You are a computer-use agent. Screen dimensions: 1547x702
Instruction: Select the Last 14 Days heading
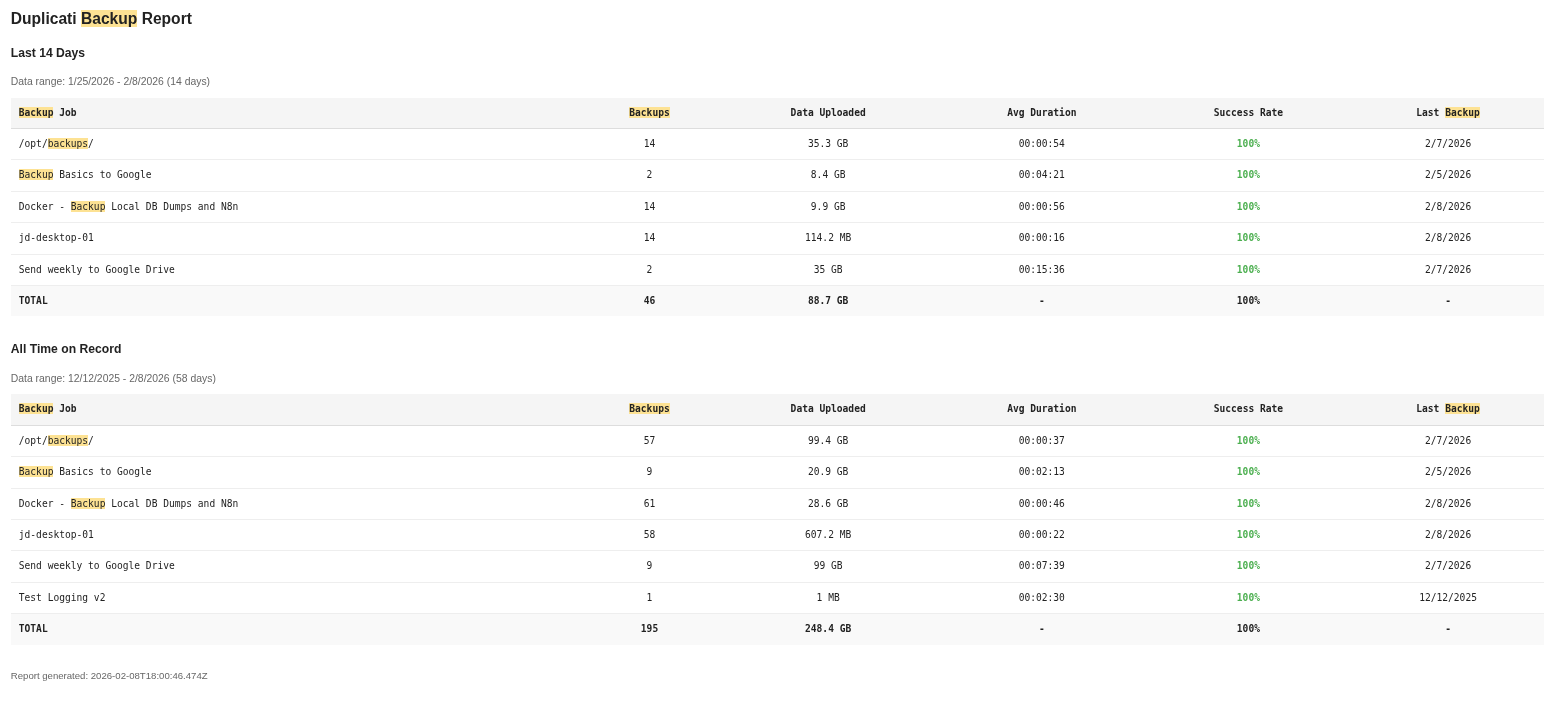coord(47,53)
